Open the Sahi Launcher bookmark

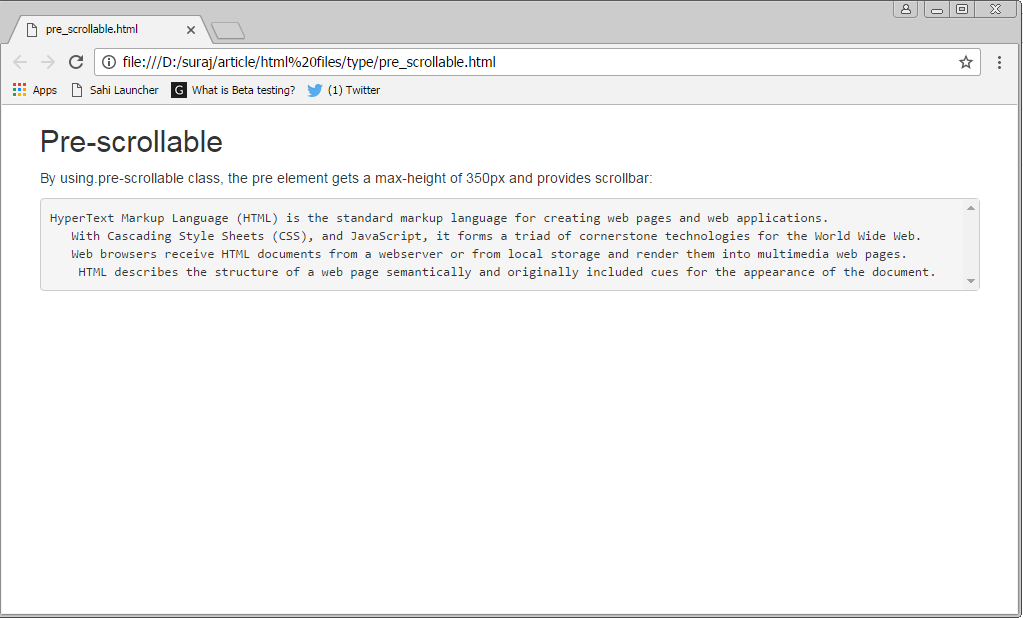[x=115, y=90]
